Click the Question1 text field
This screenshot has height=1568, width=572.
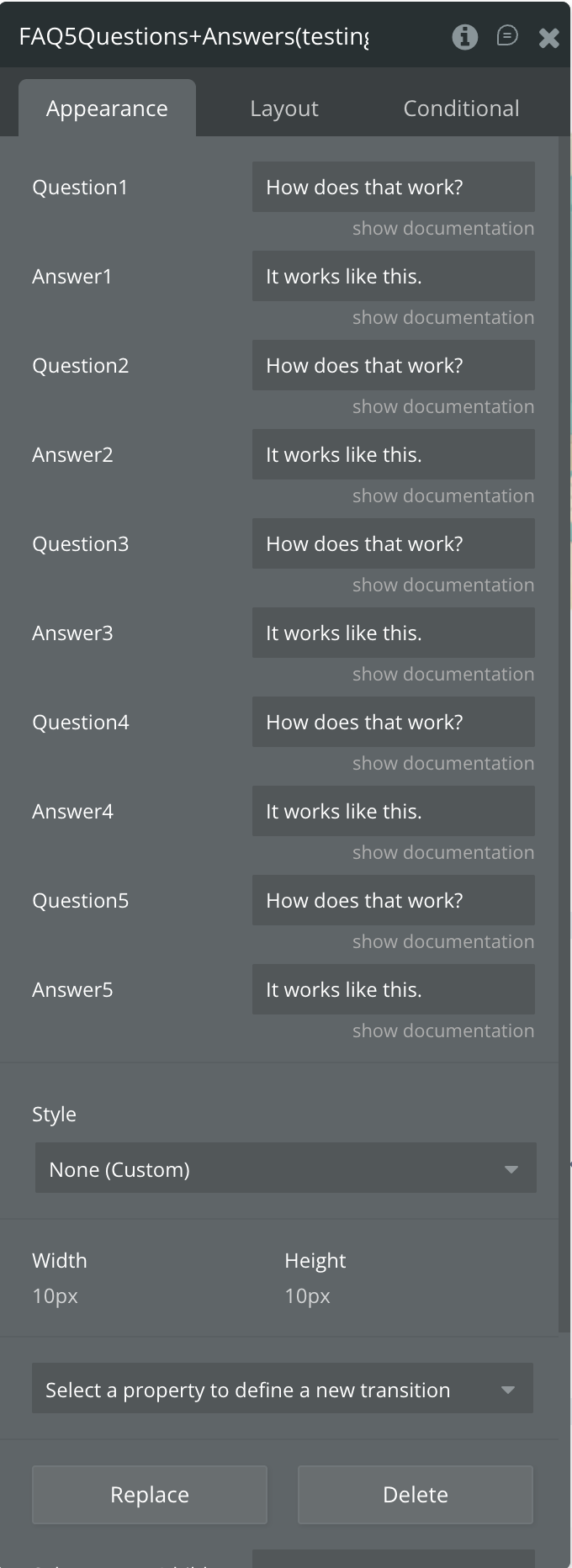click(393, 187)
